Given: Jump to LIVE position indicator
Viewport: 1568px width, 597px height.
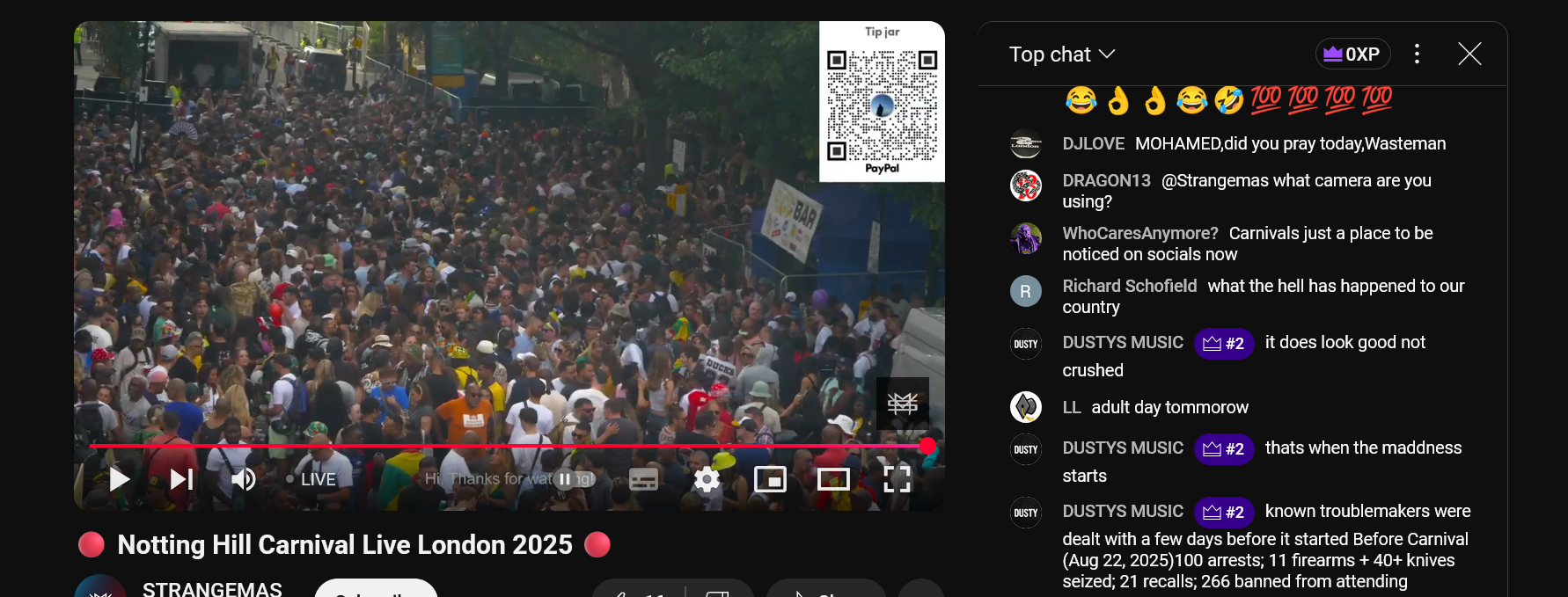Looking at the screenshot, I should pyautogui.click(x=311, y=479).
